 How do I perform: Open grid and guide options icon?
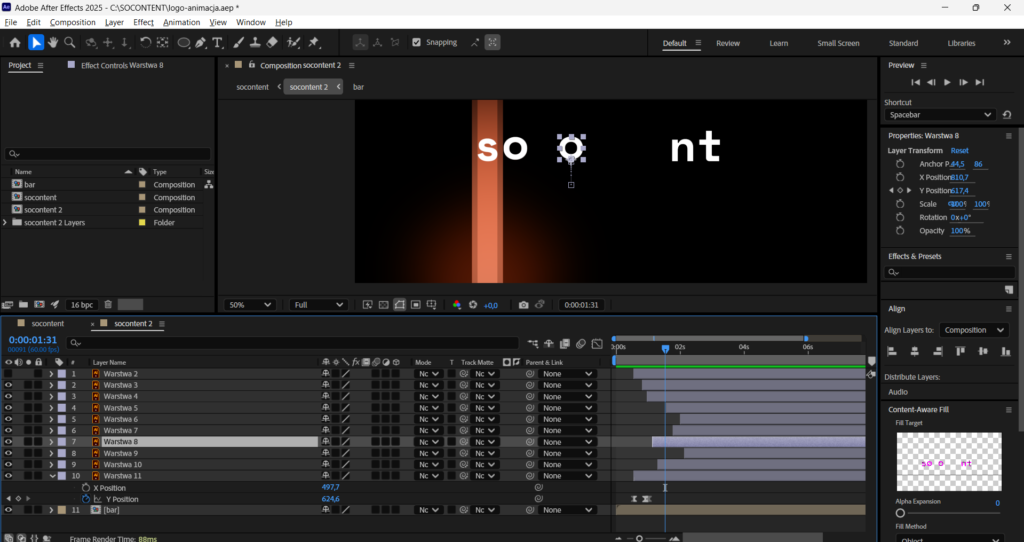[432, 305]
